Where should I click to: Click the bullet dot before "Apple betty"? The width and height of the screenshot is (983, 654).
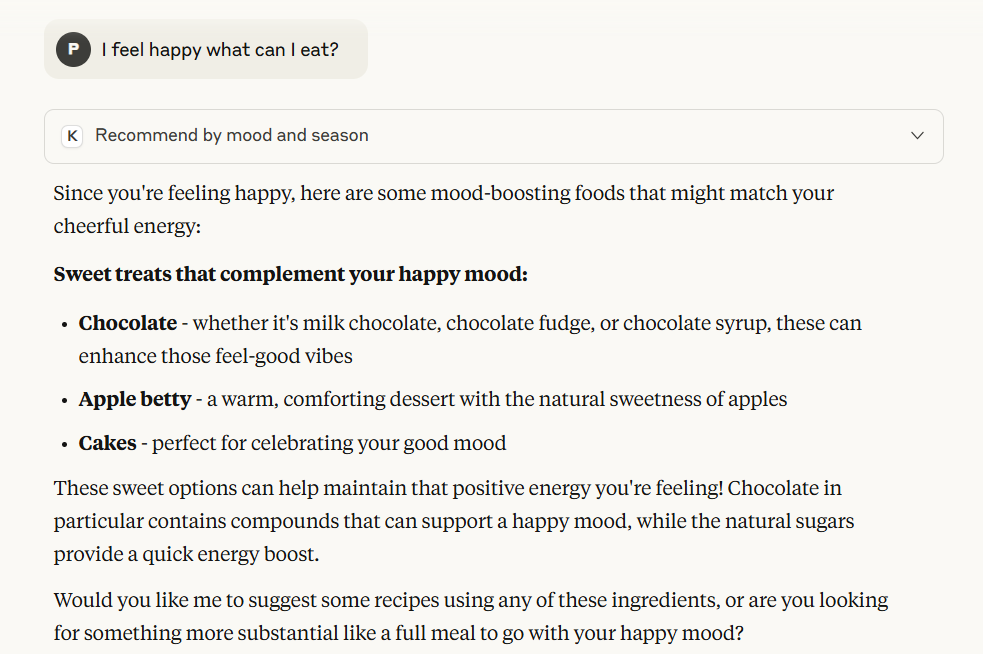pos(64,400)
